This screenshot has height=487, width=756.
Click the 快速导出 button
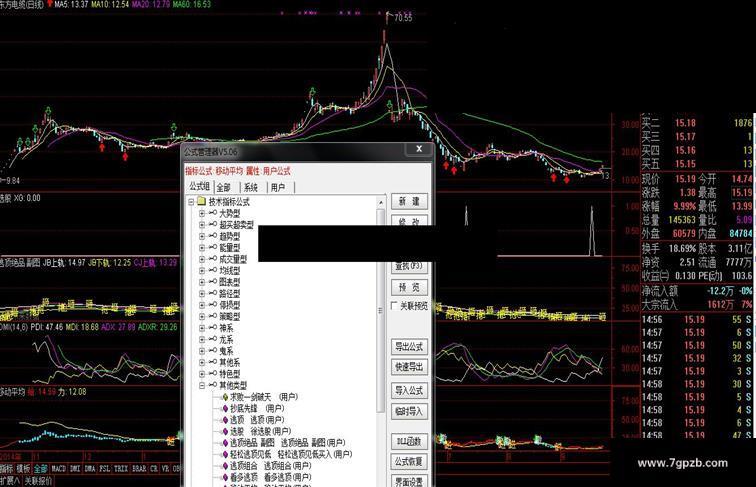(409, 367)
